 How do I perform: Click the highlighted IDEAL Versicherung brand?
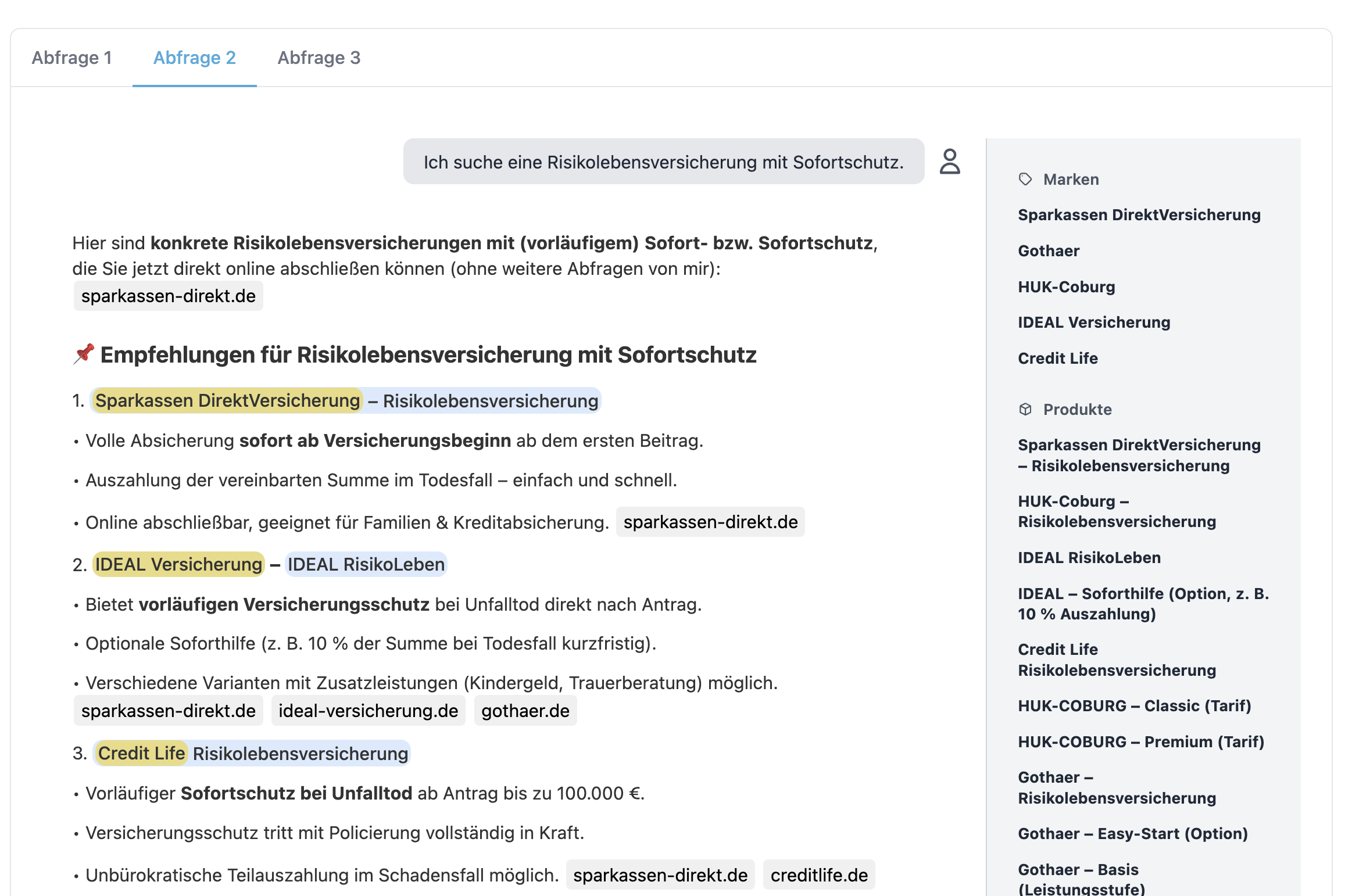178,564
